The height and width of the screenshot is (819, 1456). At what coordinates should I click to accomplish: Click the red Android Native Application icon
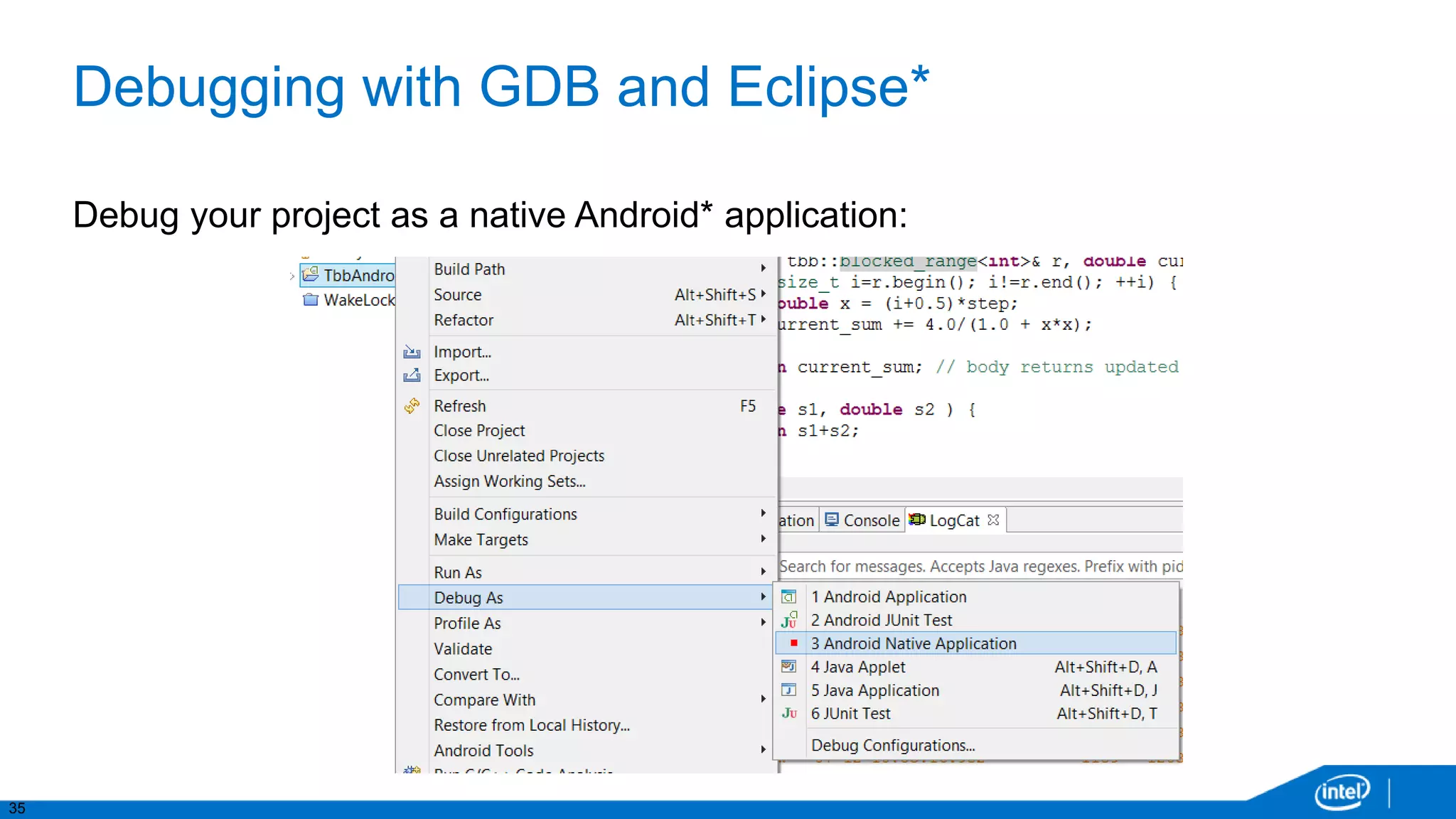794,643
